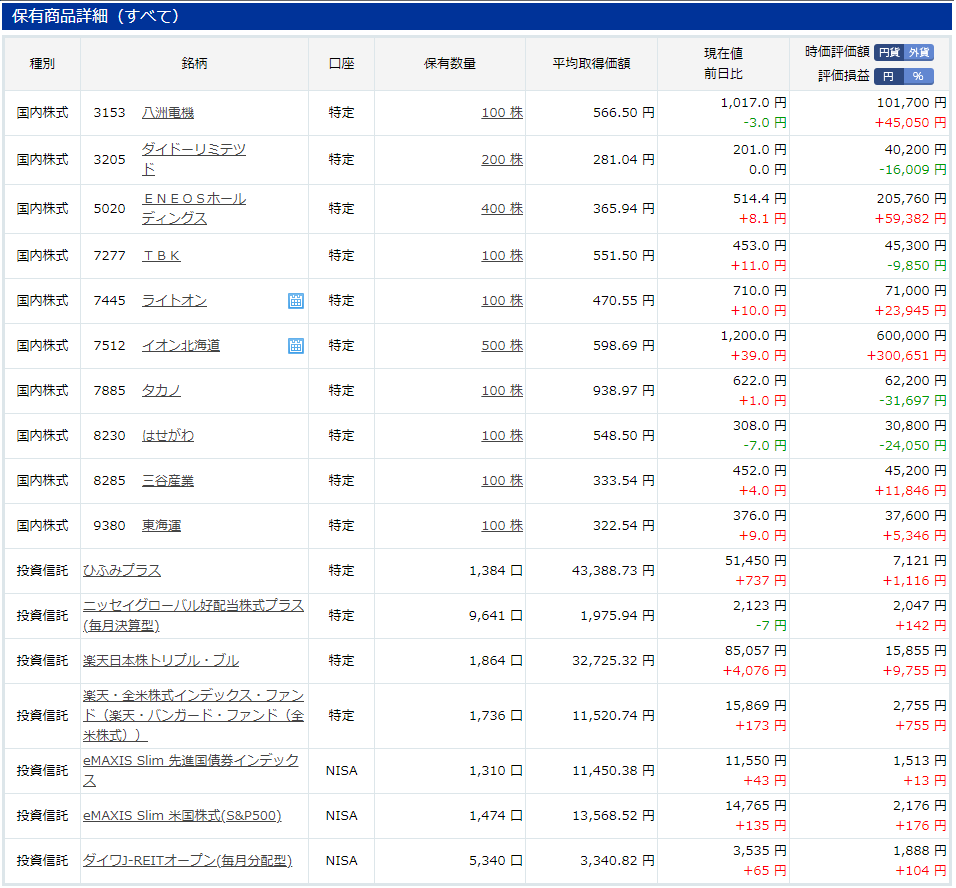956x888 pixels.
Task: Show profit/loss in 円
Action: tap(889, 76)
